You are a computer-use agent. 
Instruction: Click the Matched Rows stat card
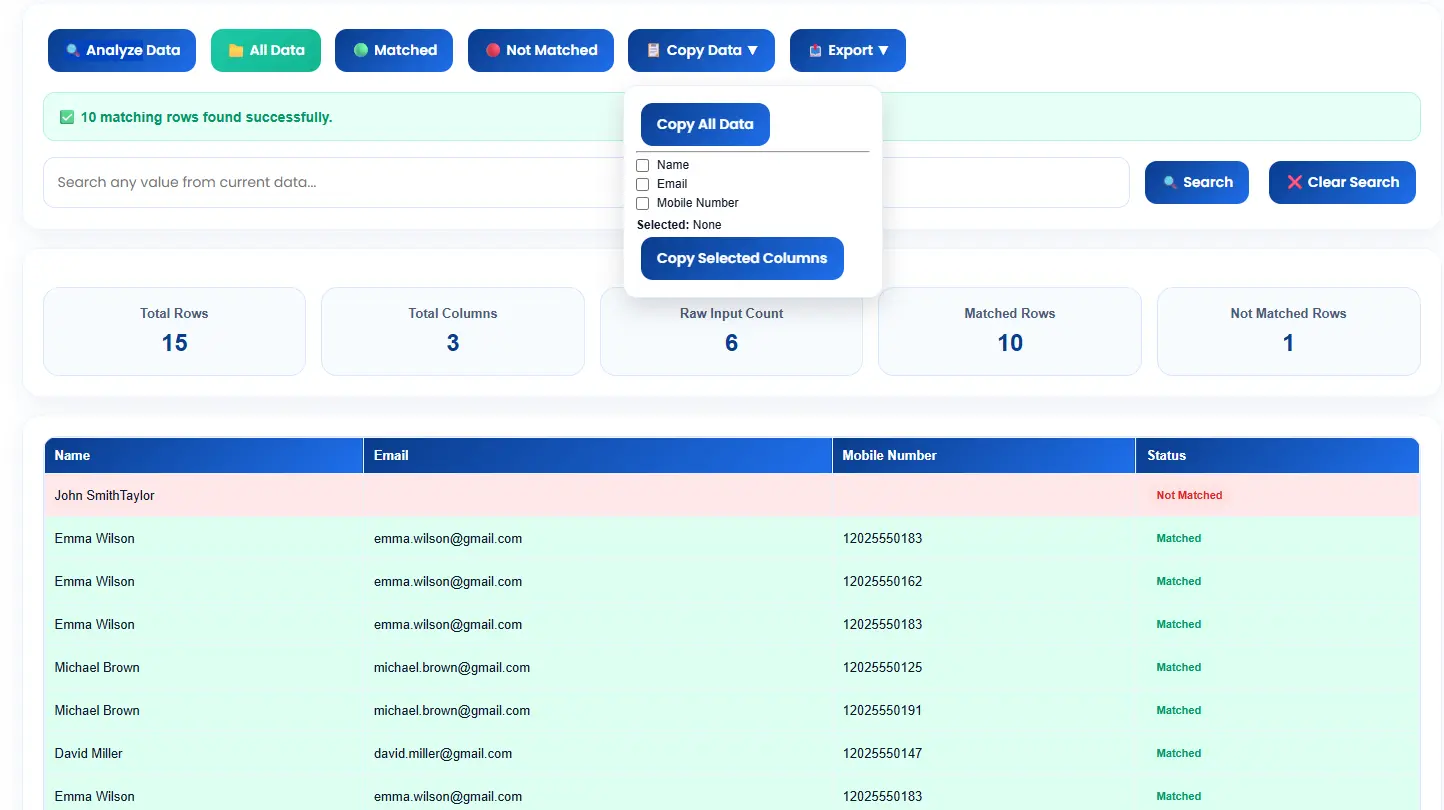1010,332
